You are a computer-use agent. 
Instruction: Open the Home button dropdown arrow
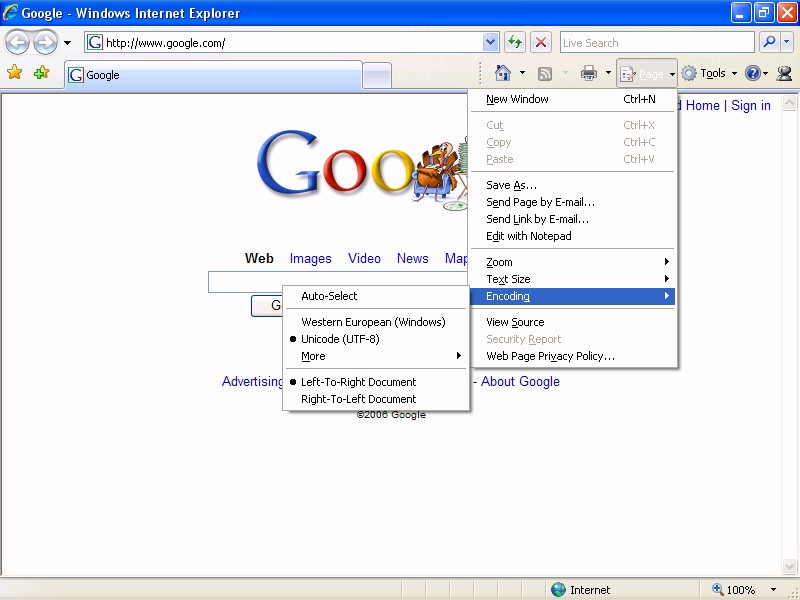(522, 73)
